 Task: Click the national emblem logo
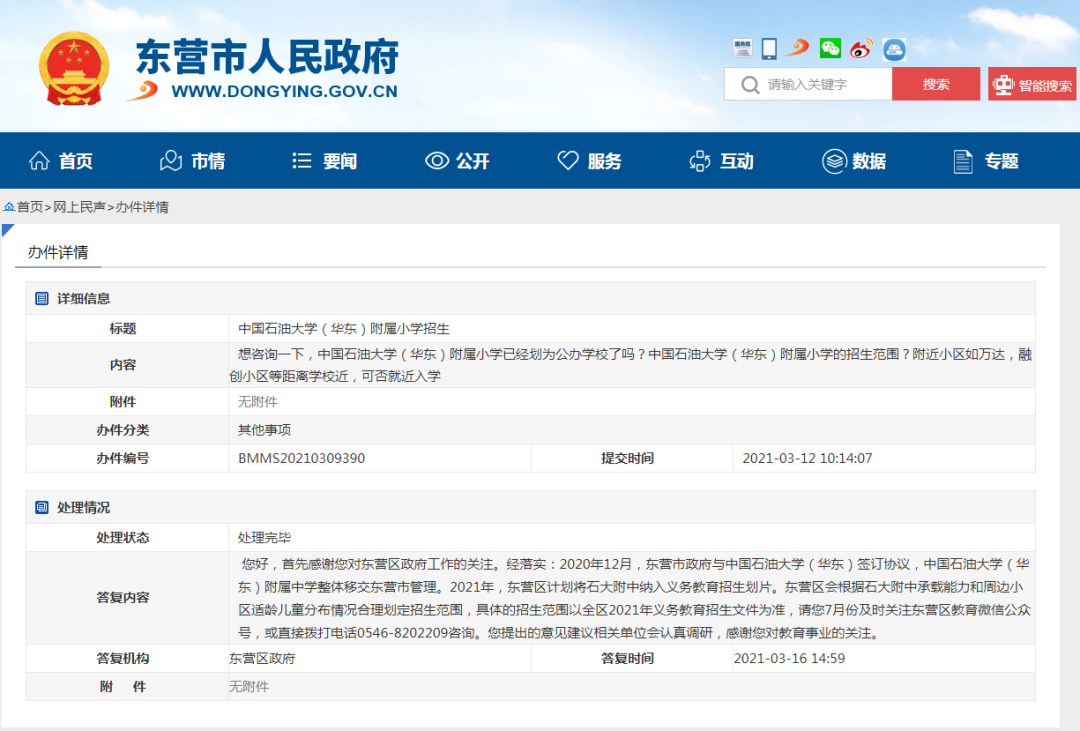pyautogui.click(x=74, y=69)
